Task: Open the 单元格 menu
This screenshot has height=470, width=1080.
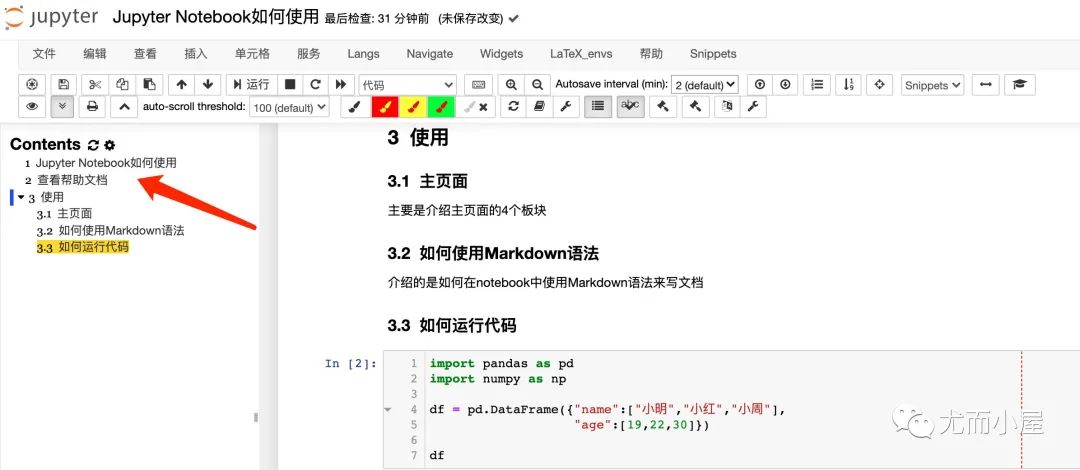Action: coord(252,54)
